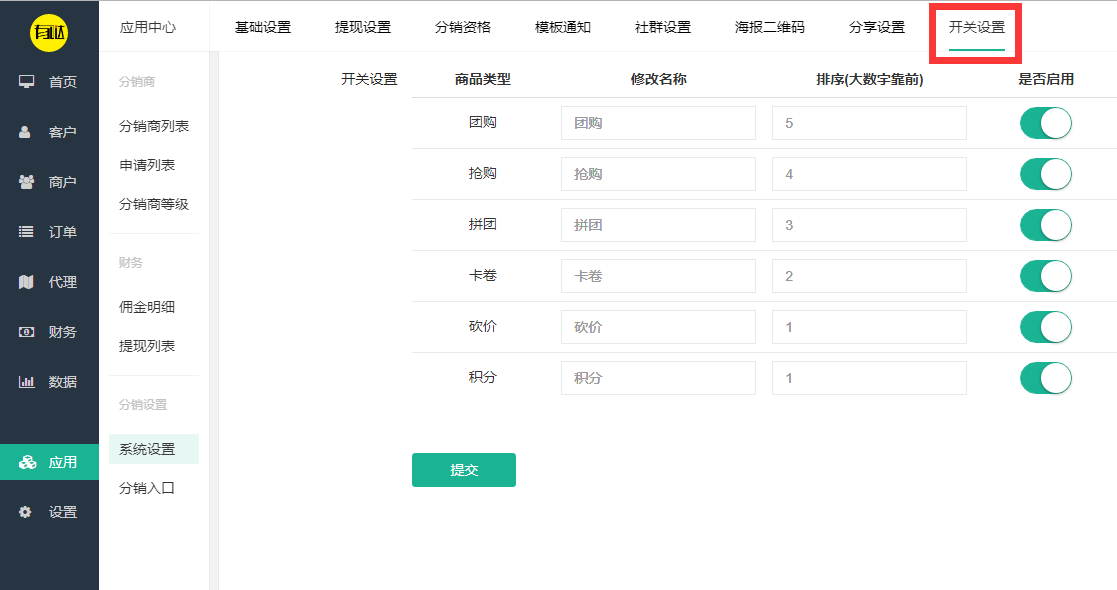Viewport: 1117px width, 590px height.
Task: Select 系统设置 in the submenu
Action: (x=154, y=449)
